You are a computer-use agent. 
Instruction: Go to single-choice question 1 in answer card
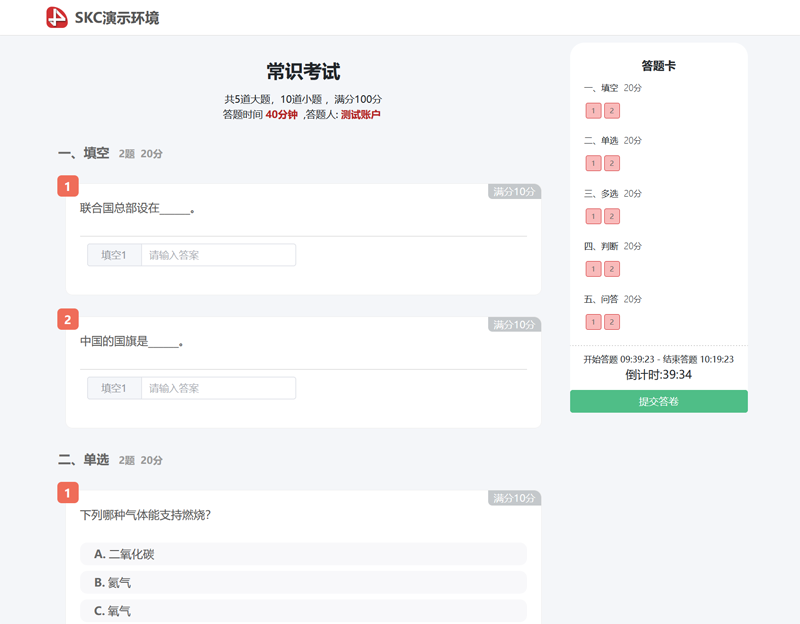[593, 163]
